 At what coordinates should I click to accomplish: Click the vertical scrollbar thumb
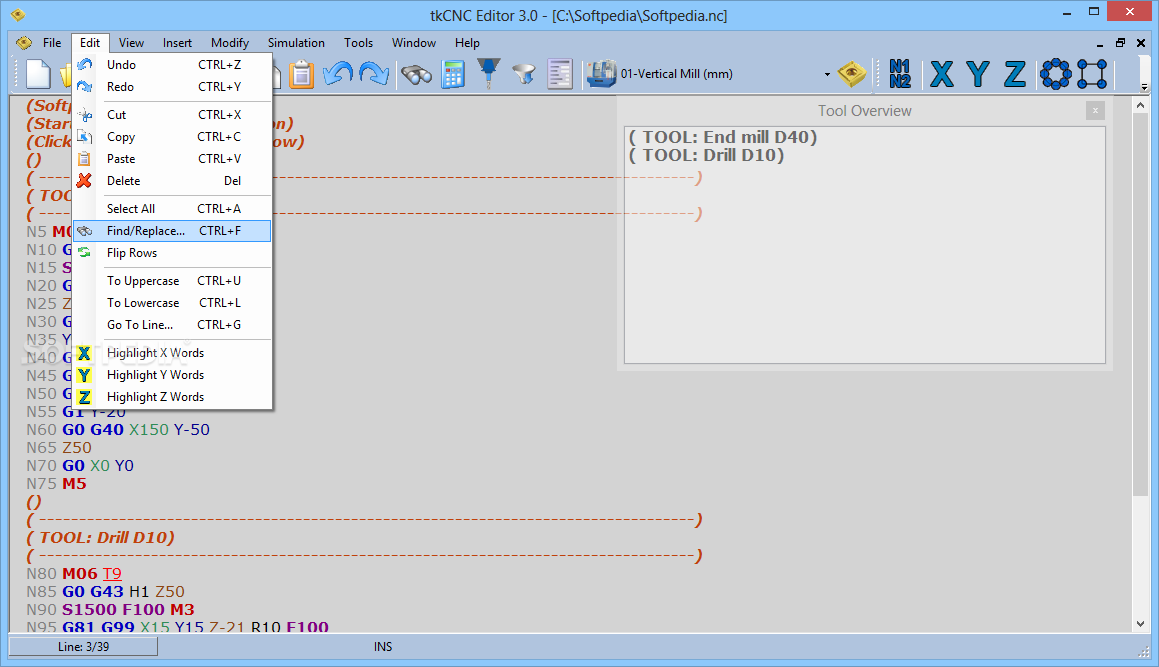click(x=1141, y=305)
